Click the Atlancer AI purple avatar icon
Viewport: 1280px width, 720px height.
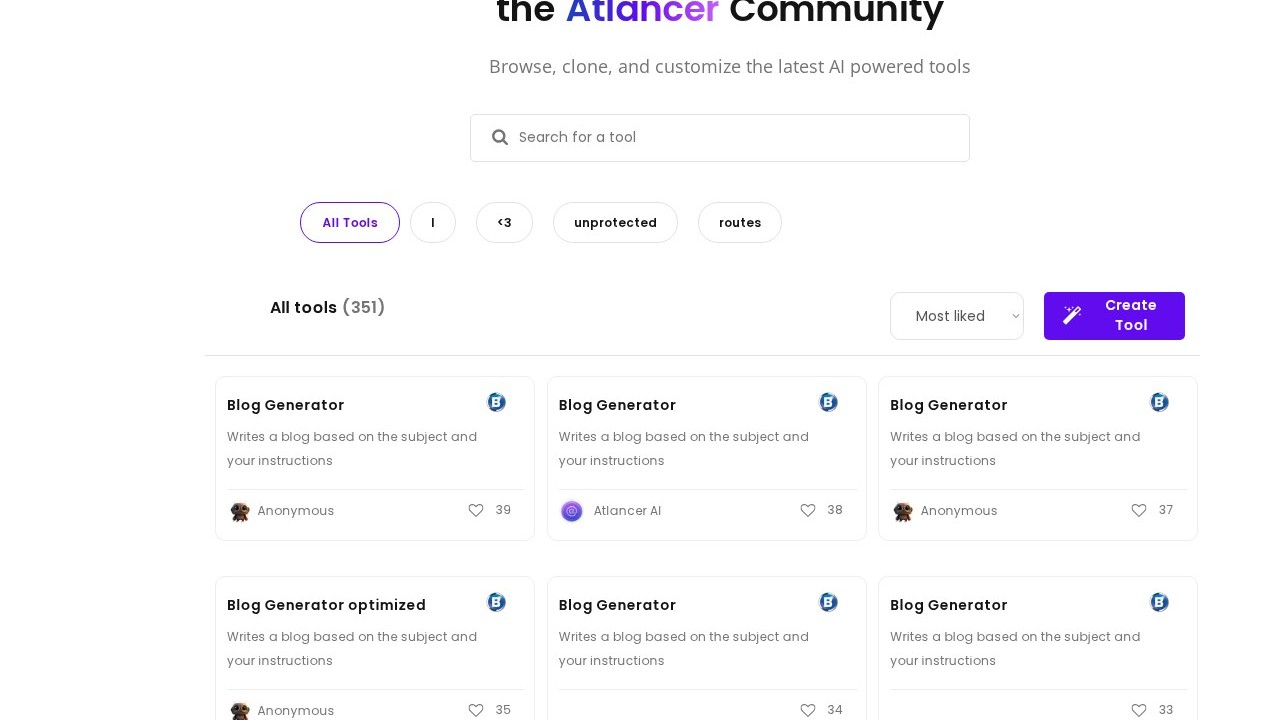(x=572, y=511)
